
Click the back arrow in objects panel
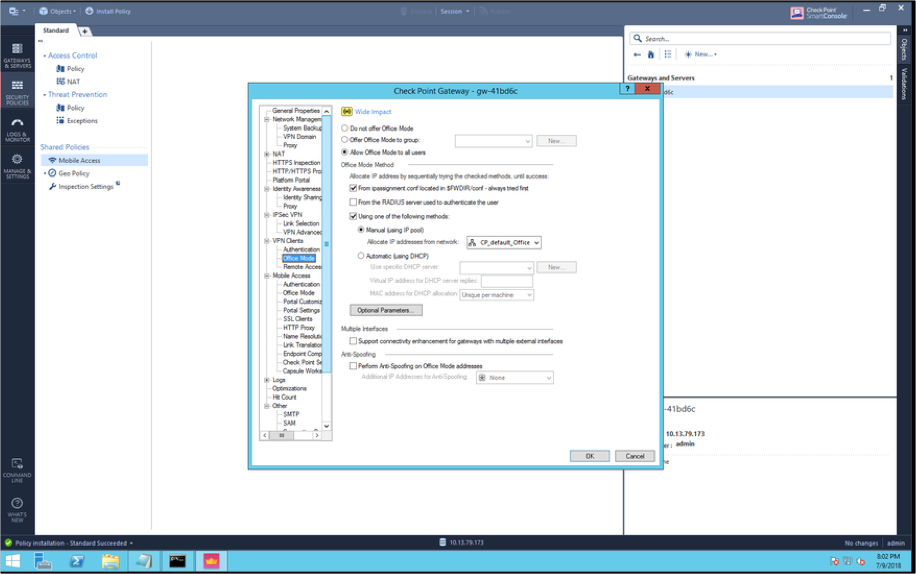[x=637, y=54]
